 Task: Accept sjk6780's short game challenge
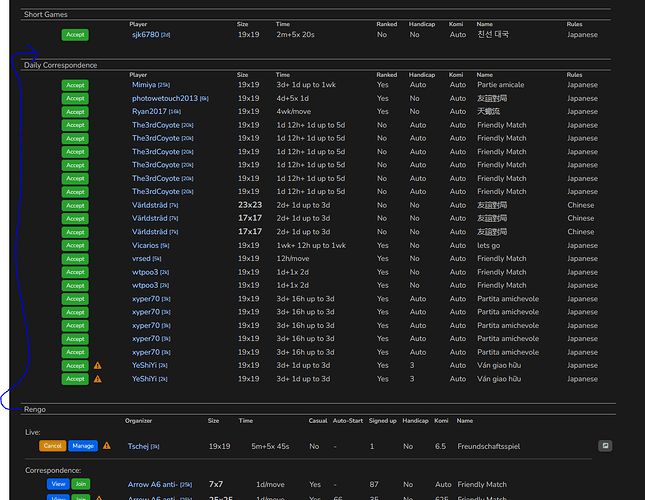75,34
